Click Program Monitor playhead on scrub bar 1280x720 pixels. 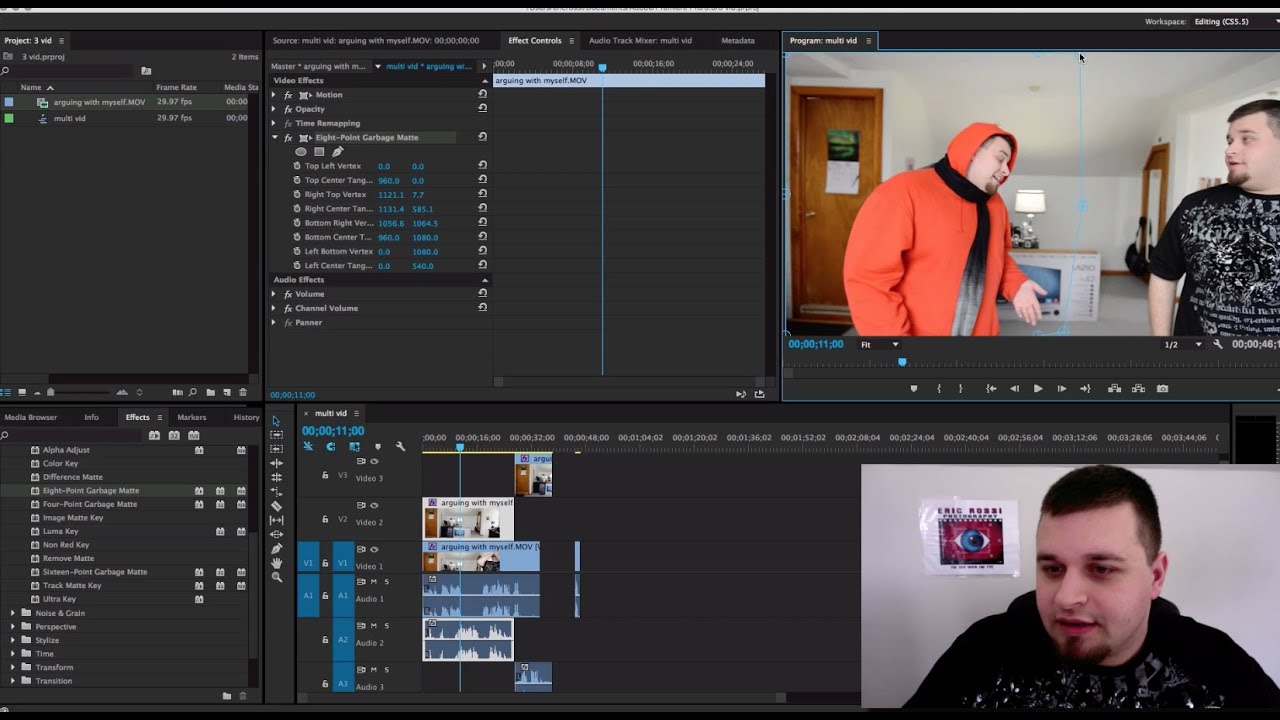(x=902, y=362)
